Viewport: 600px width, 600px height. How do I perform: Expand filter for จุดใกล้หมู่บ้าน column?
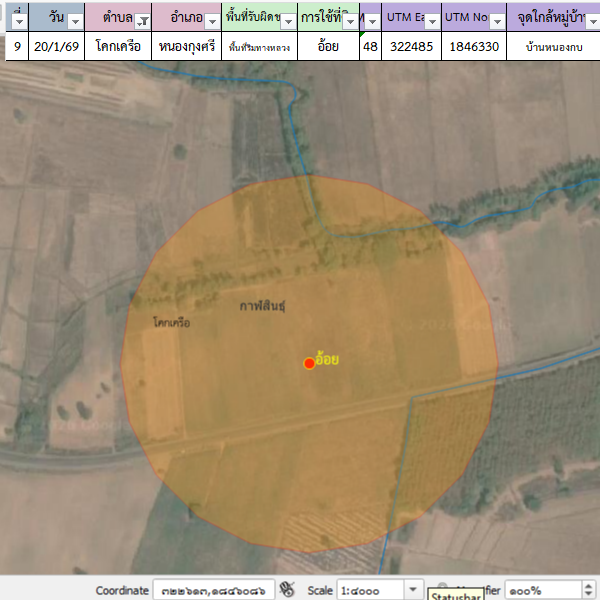[x=590, y=21]
